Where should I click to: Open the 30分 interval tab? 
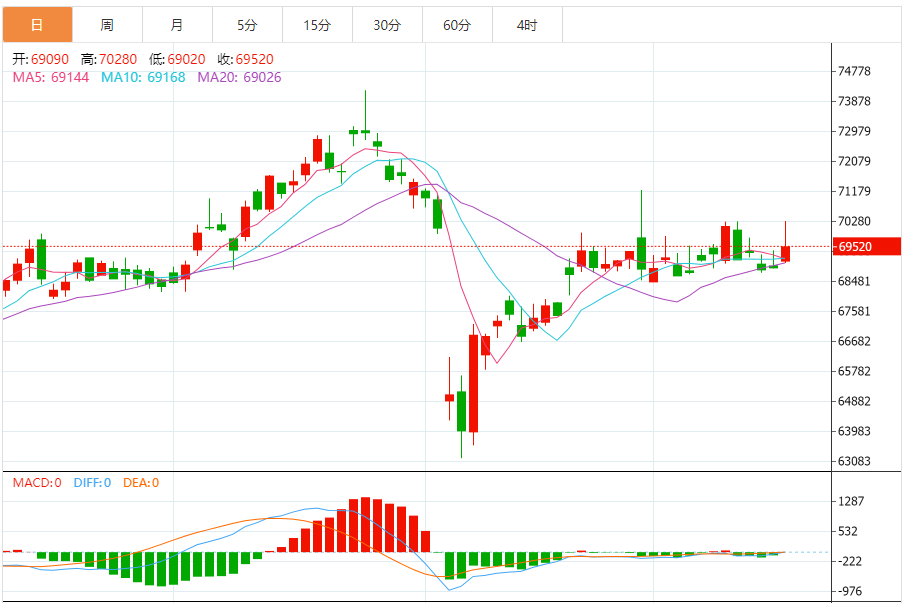click(x=387, y=25)
